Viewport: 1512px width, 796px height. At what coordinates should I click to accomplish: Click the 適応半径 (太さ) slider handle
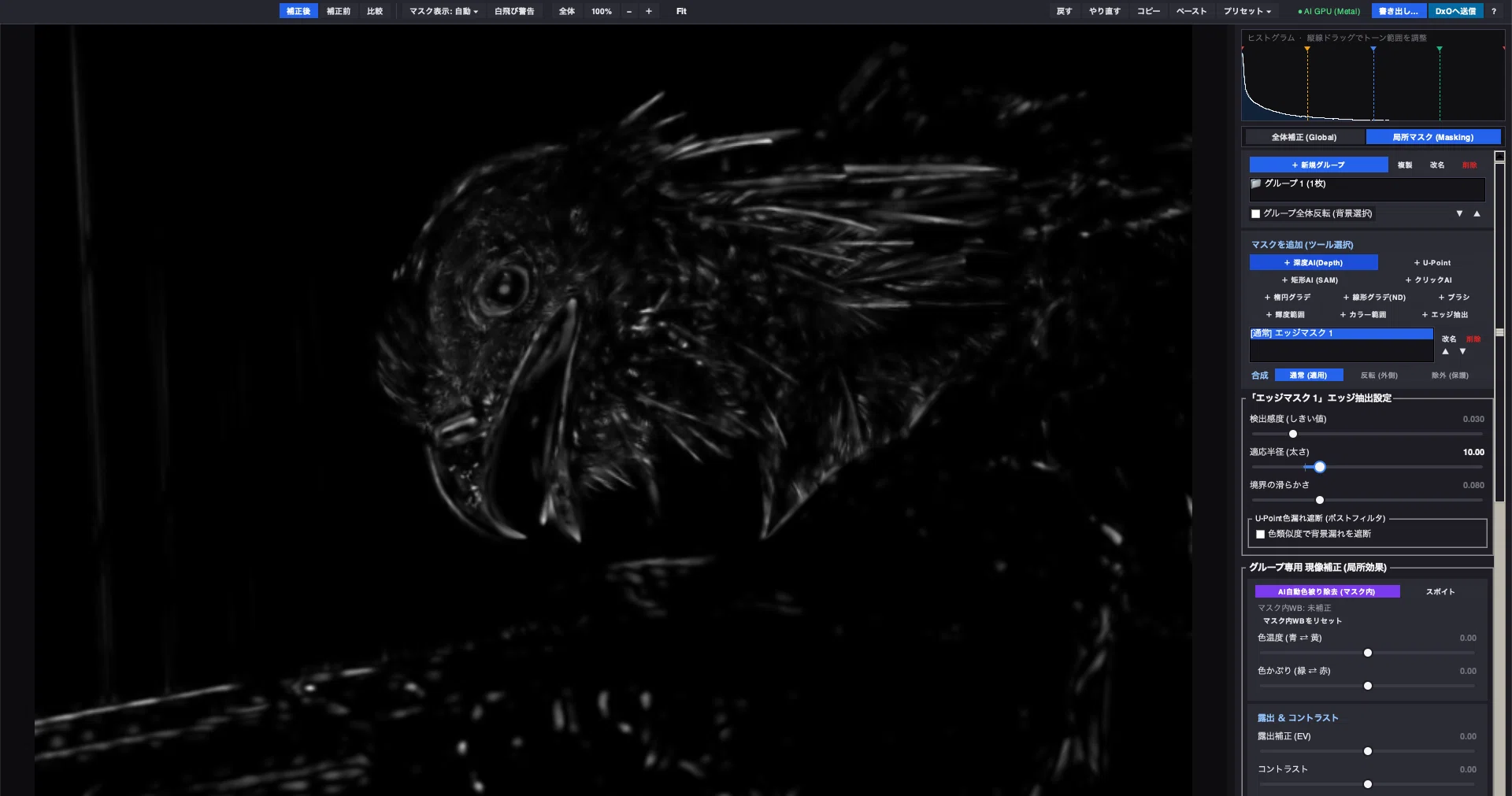point(1320,467)
